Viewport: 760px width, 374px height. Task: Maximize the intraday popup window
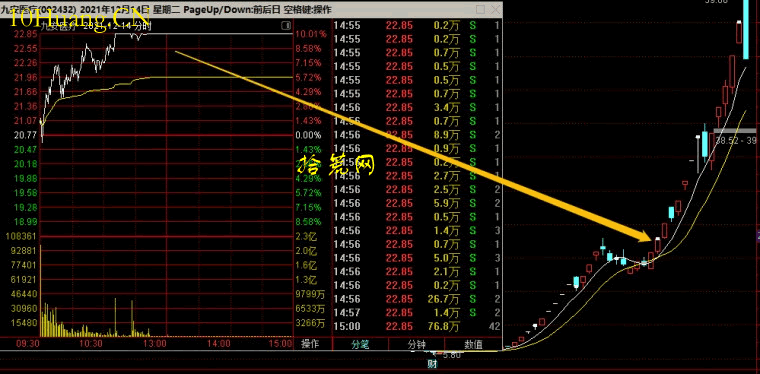(480, 10)
